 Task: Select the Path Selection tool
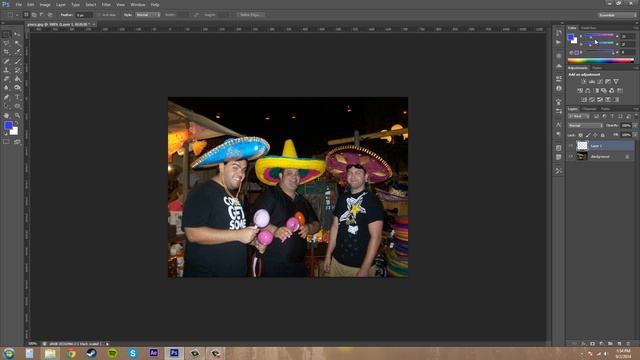click(6, 106)
